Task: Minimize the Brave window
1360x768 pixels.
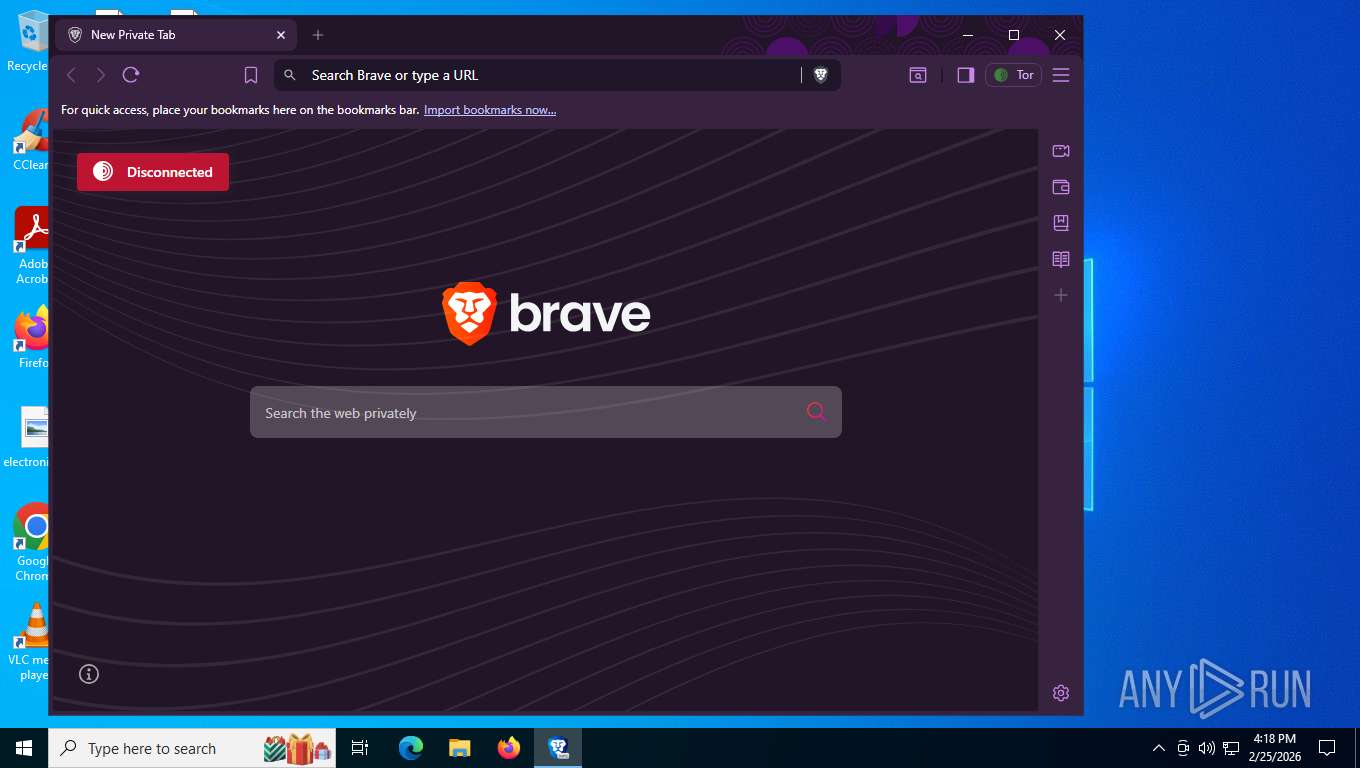Action: click(968, 35)
